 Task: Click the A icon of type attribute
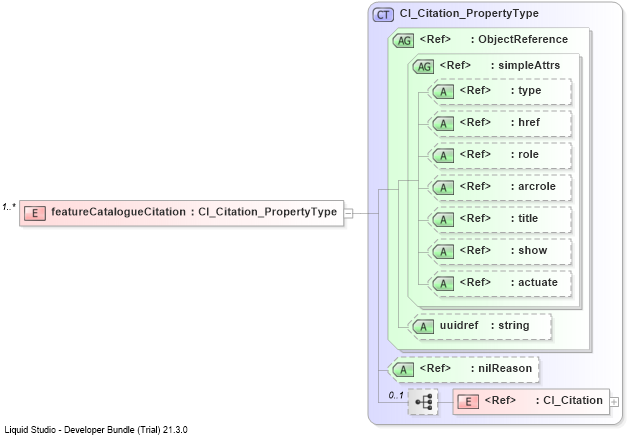(x=443, y=92)
